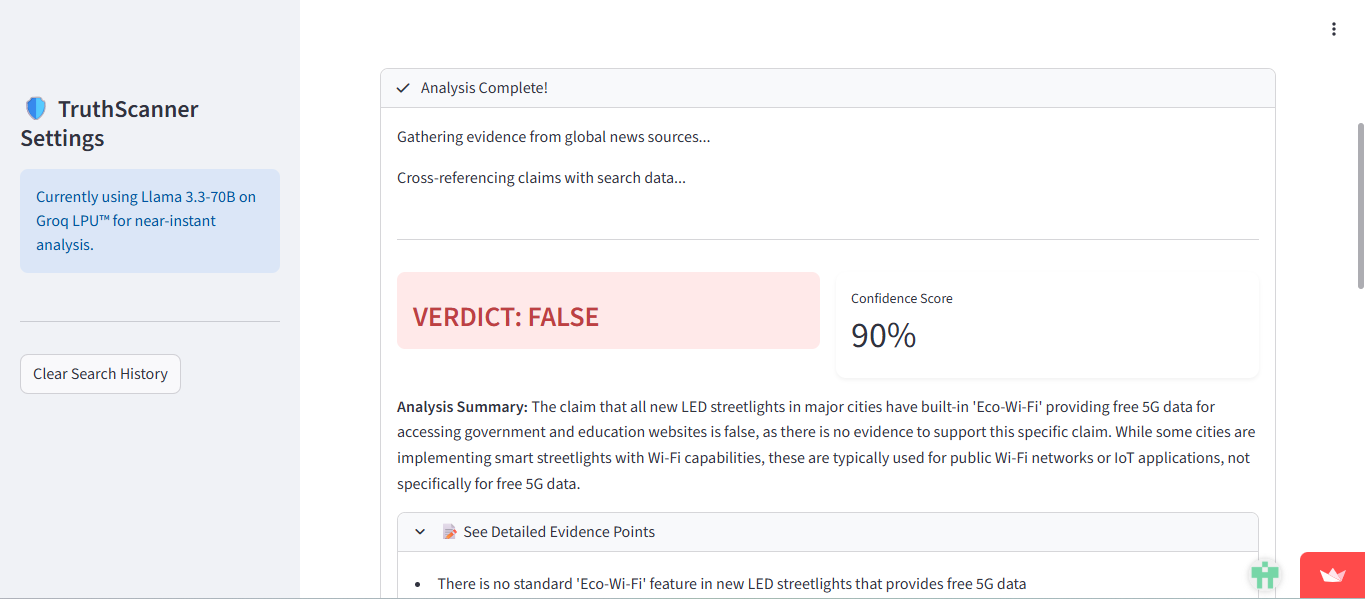This screenshot has height=599, width=1365.
Task: Click the checkmark beside Analysis Complete
Action: (403, 88)
